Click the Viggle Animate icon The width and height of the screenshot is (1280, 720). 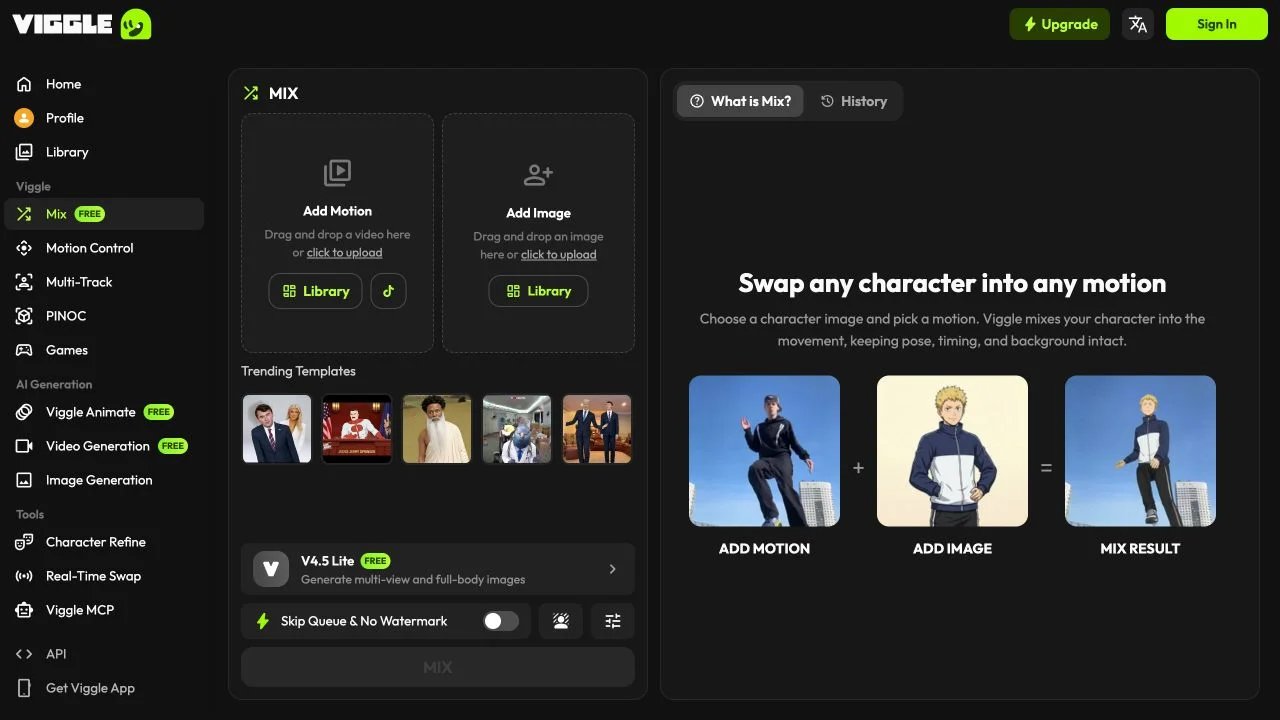point(24,412)
